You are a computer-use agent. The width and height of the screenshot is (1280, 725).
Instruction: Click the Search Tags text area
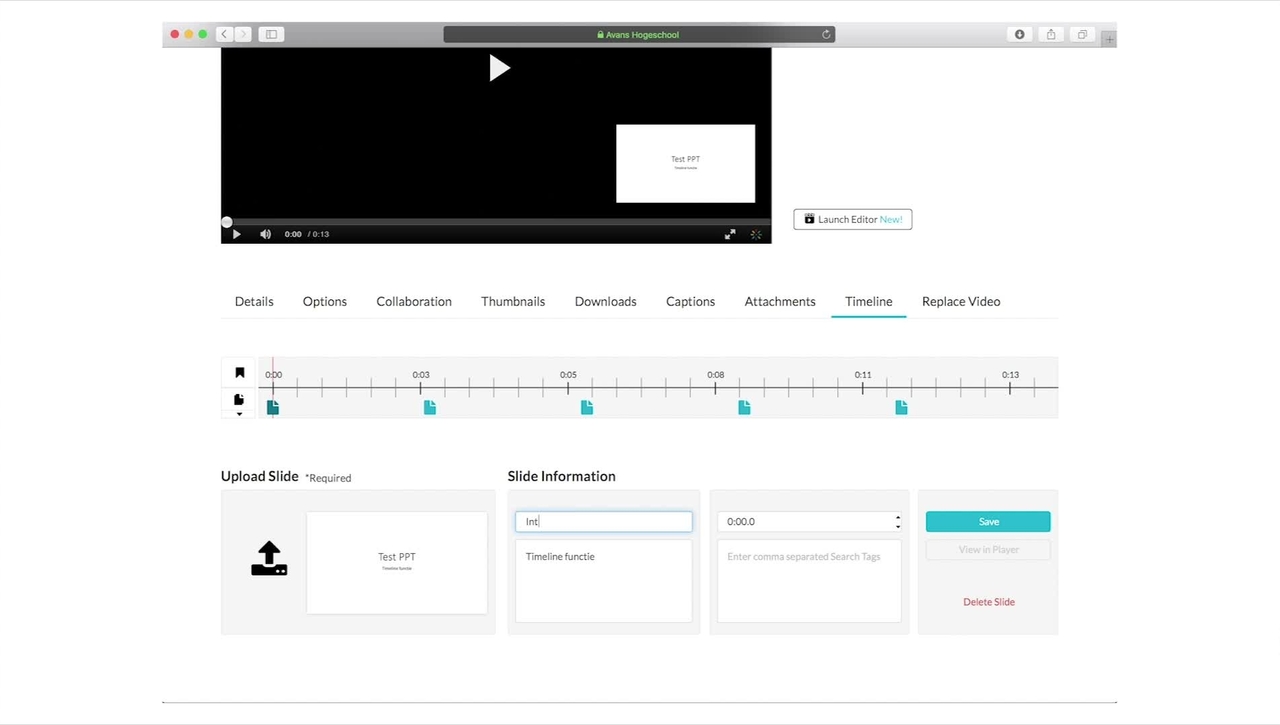click(809, 581)
